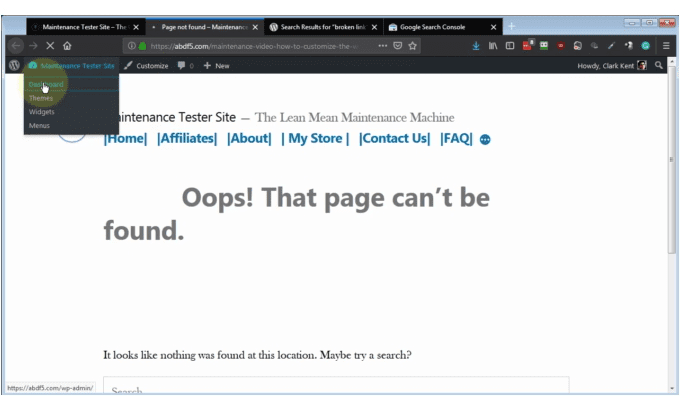Show sidebars toolbar icon
The image size is (680, 396).
pos(510,46)
